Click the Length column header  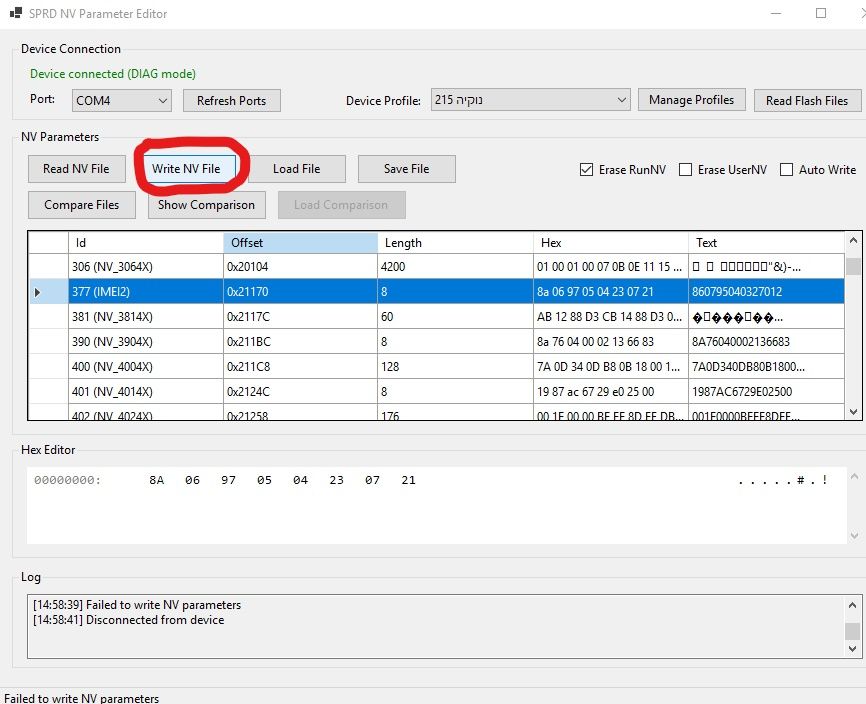[455, 243]
